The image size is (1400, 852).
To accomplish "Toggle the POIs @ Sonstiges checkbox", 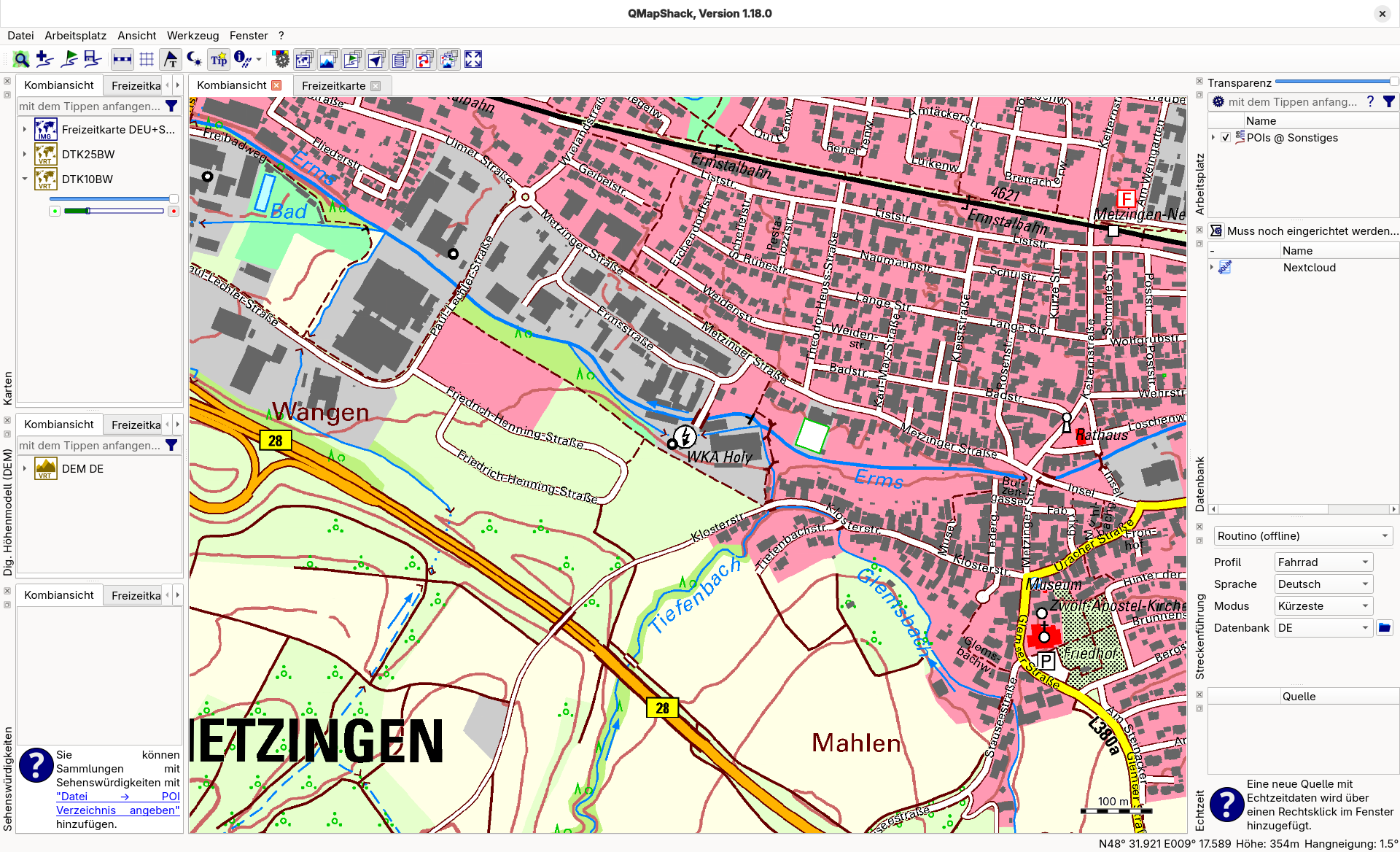I will [x=1226, y=138].
